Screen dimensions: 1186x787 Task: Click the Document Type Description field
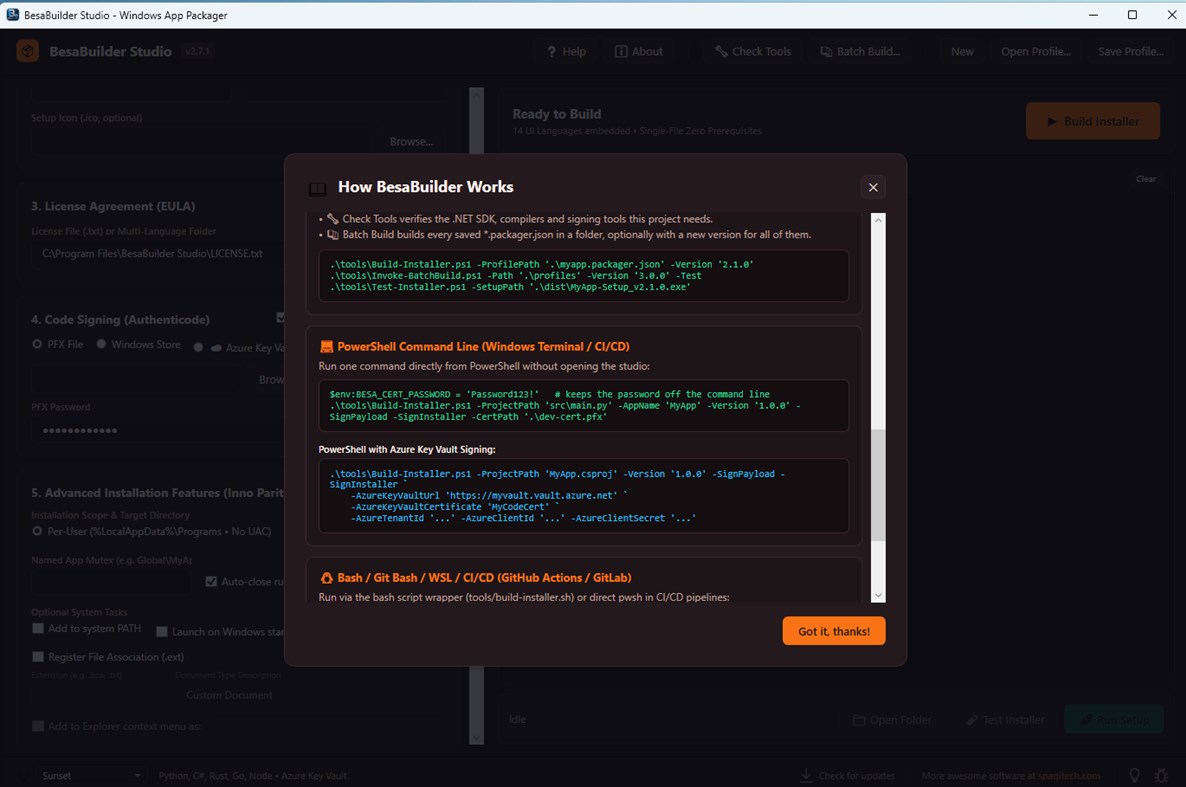click(x=231, y=695)
